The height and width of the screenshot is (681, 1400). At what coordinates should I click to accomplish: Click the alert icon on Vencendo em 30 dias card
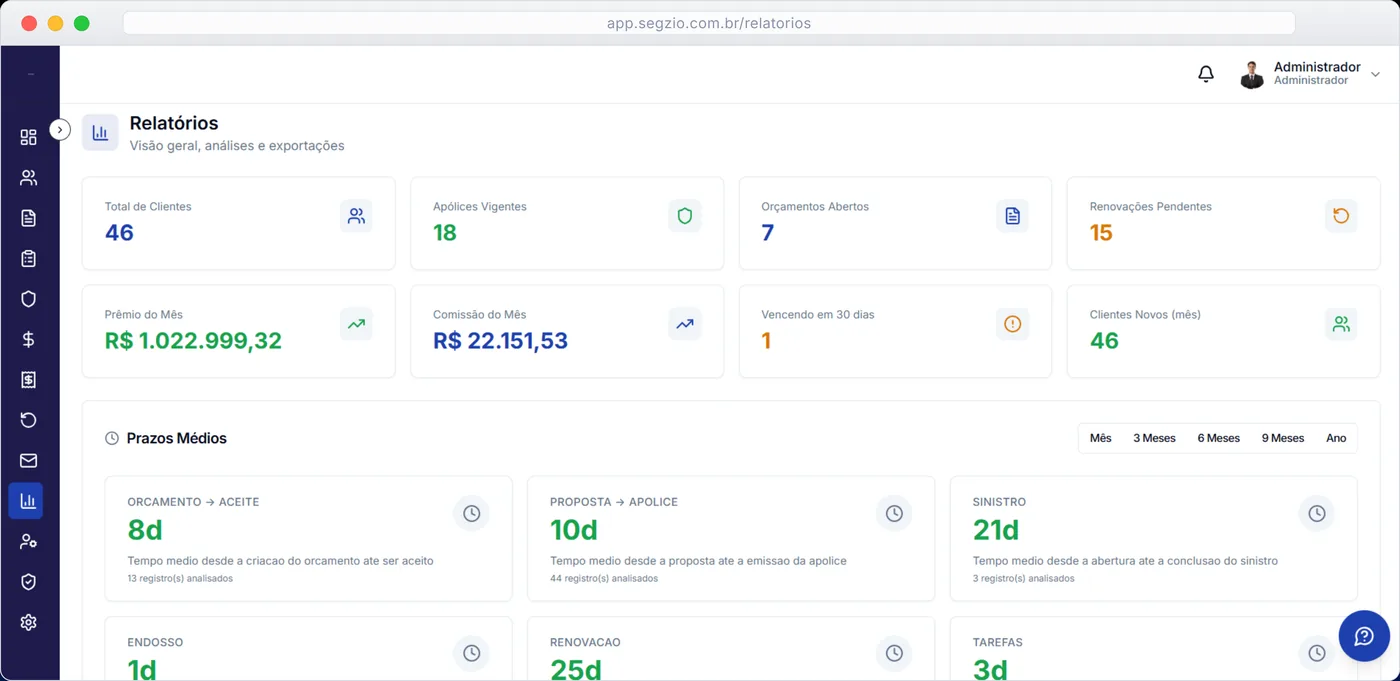[x=1013, y=324]
